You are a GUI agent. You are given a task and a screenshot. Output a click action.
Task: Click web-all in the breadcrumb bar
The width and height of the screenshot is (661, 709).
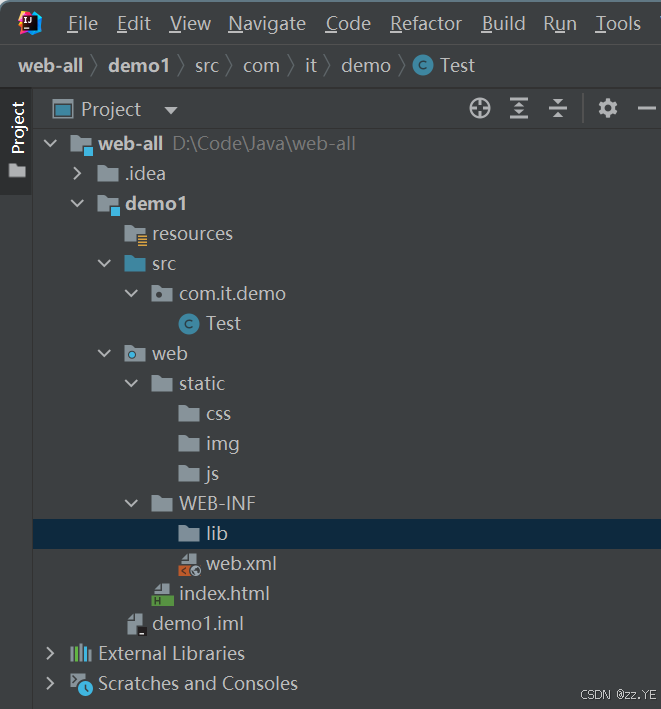coord(51,66)
